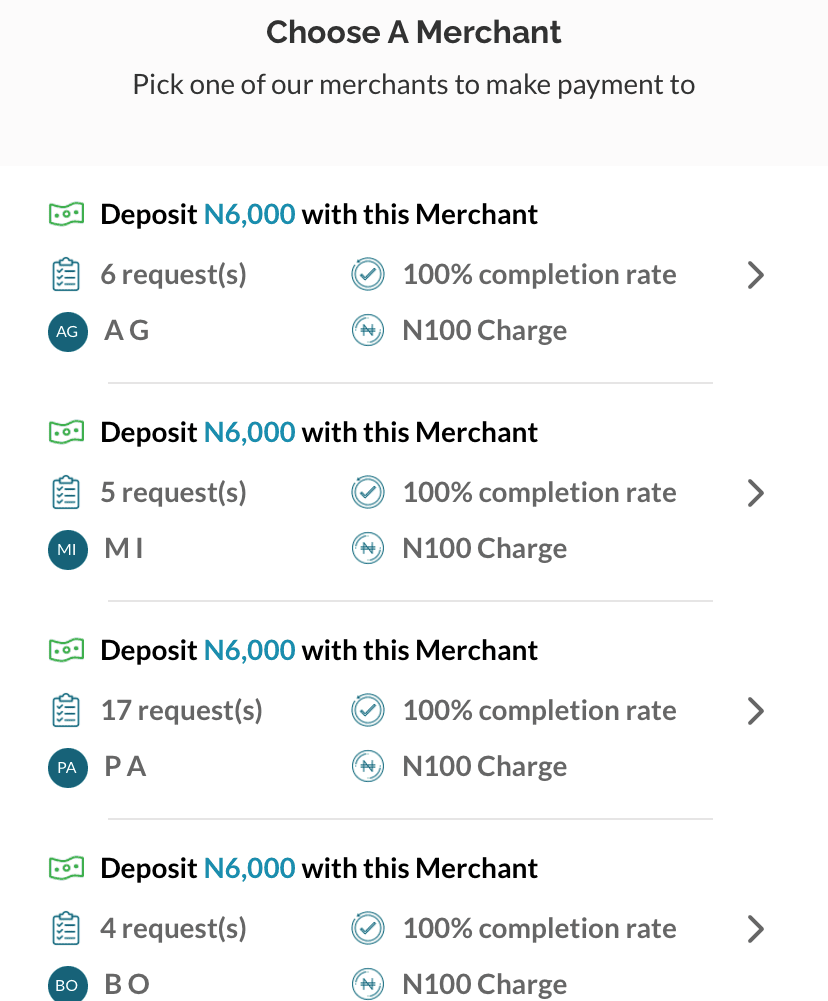Click the 4 request(s) label
828x1001 pixels.
pyautogui.click(x=173, y=929)
